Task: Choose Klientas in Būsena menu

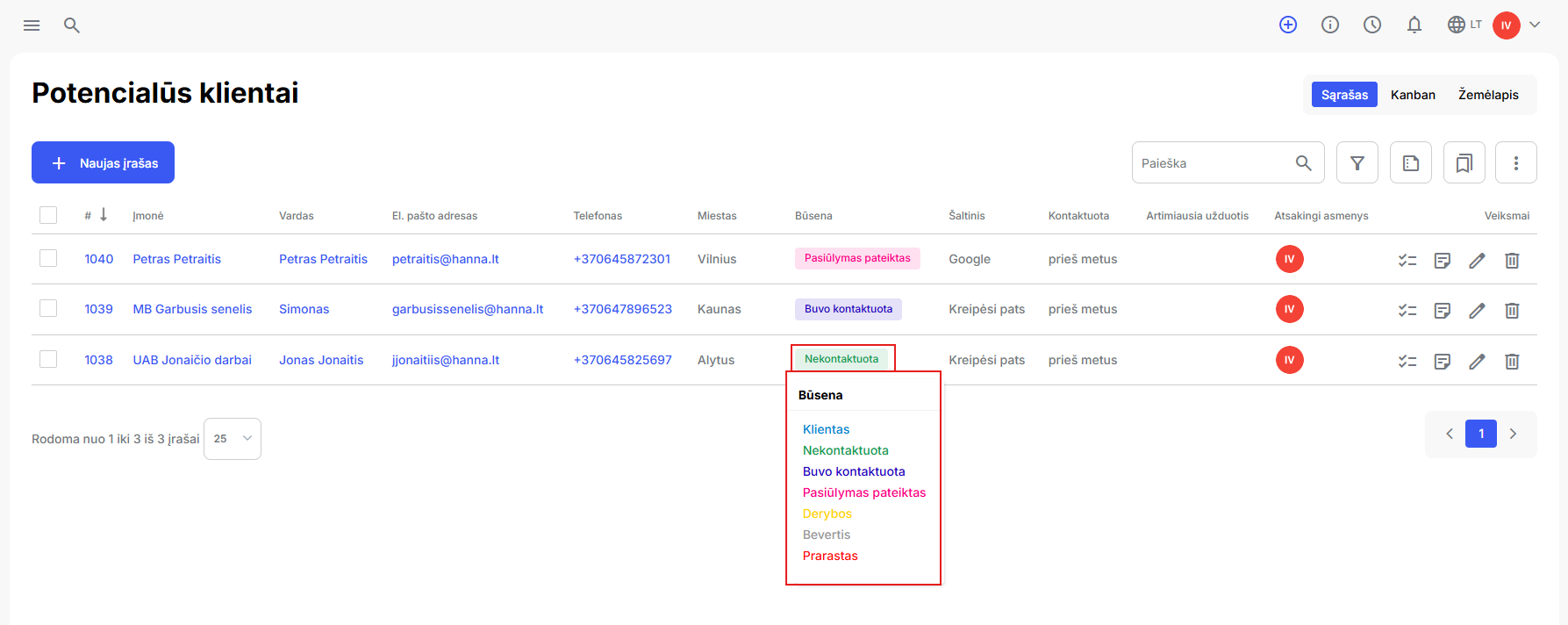Action: [x=827, y=429]
